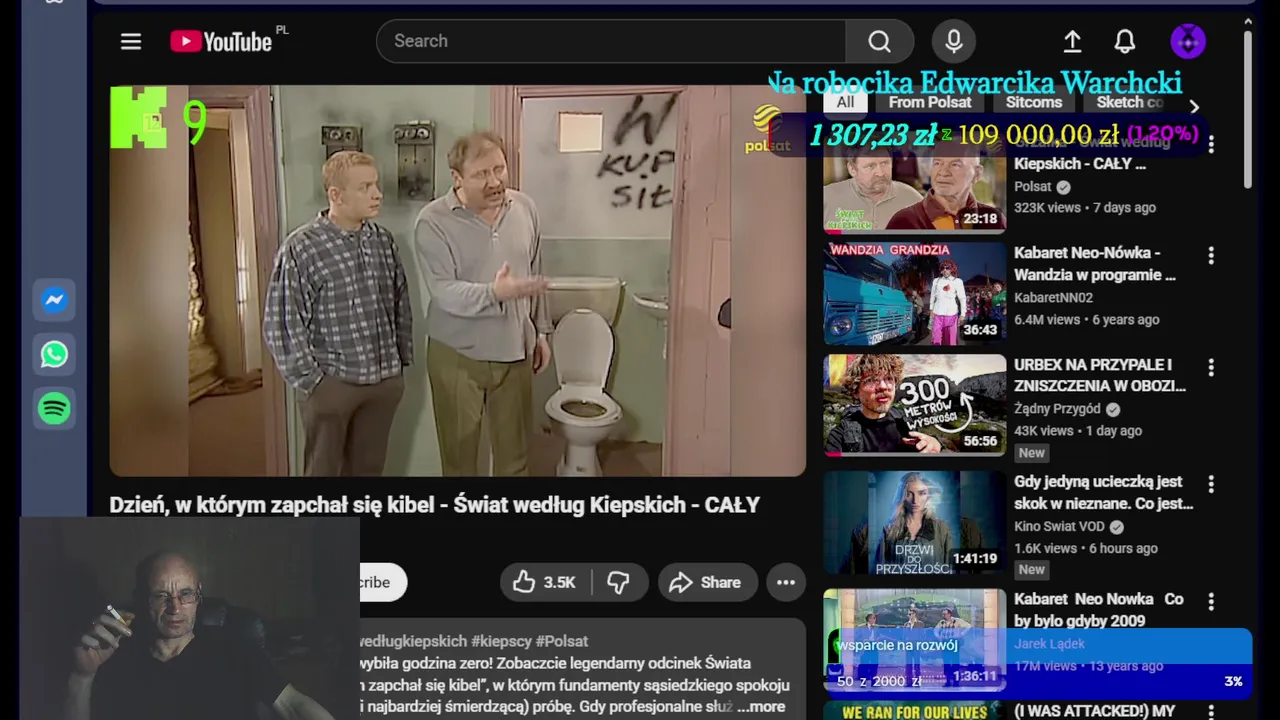Open options for URBEX NA PRZYPALE video

(x=1211, y=368)
